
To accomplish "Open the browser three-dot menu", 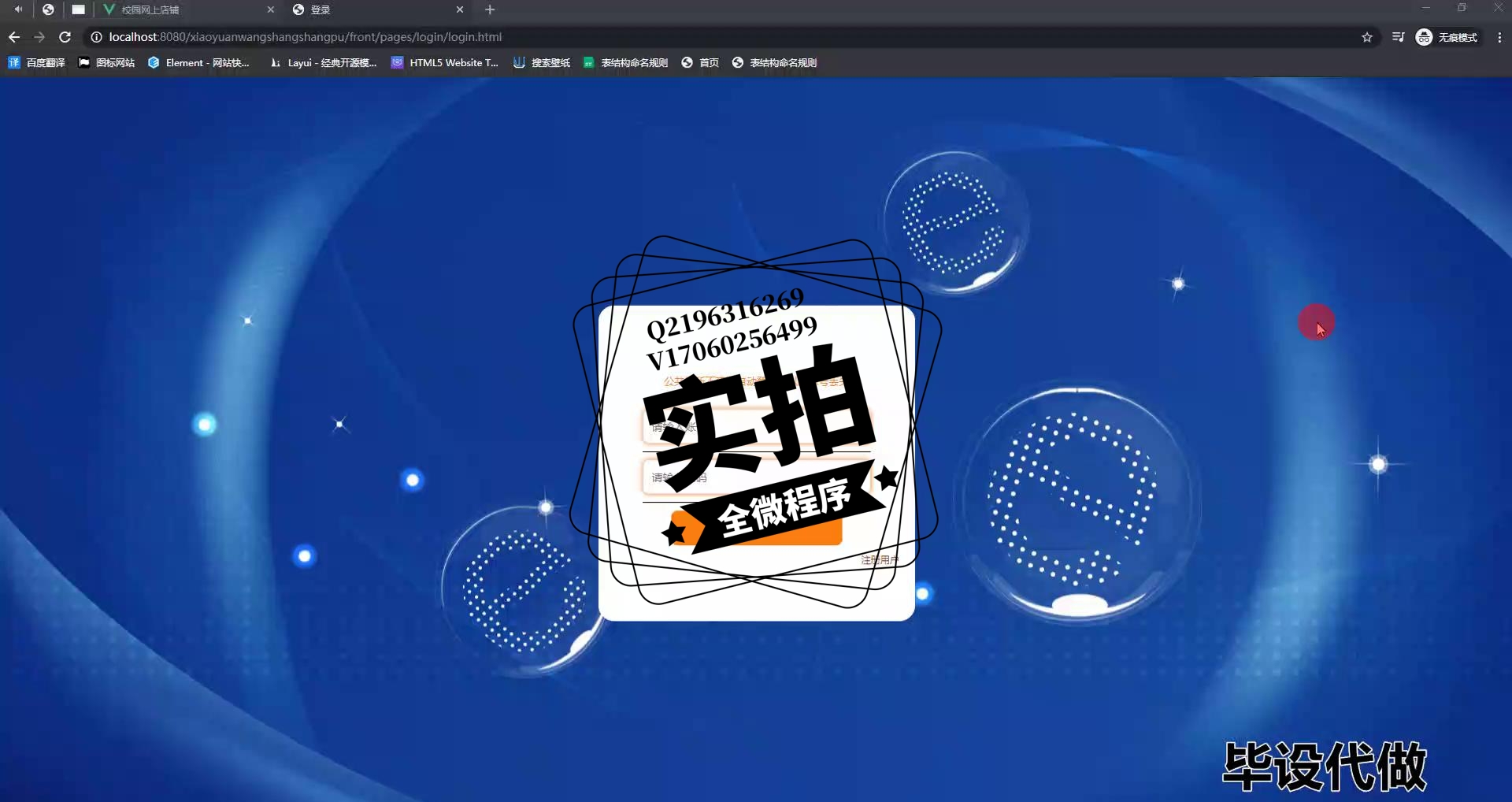I will [x=1499, y=37].
